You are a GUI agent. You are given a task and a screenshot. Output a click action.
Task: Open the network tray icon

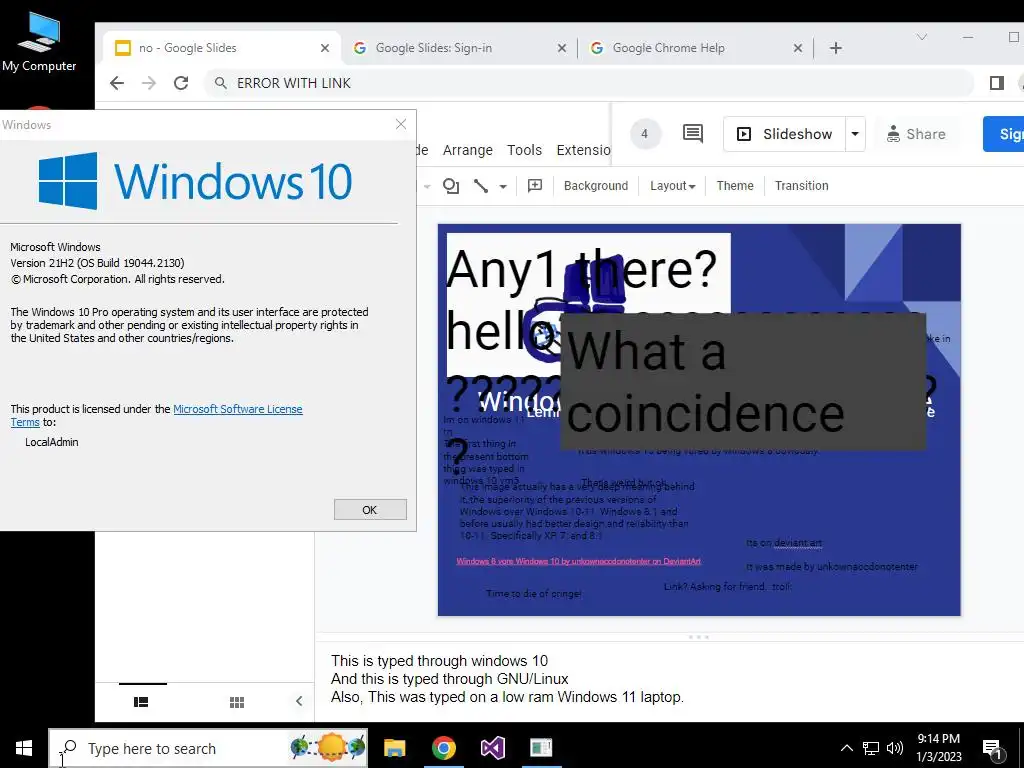[x=871, y=748]
